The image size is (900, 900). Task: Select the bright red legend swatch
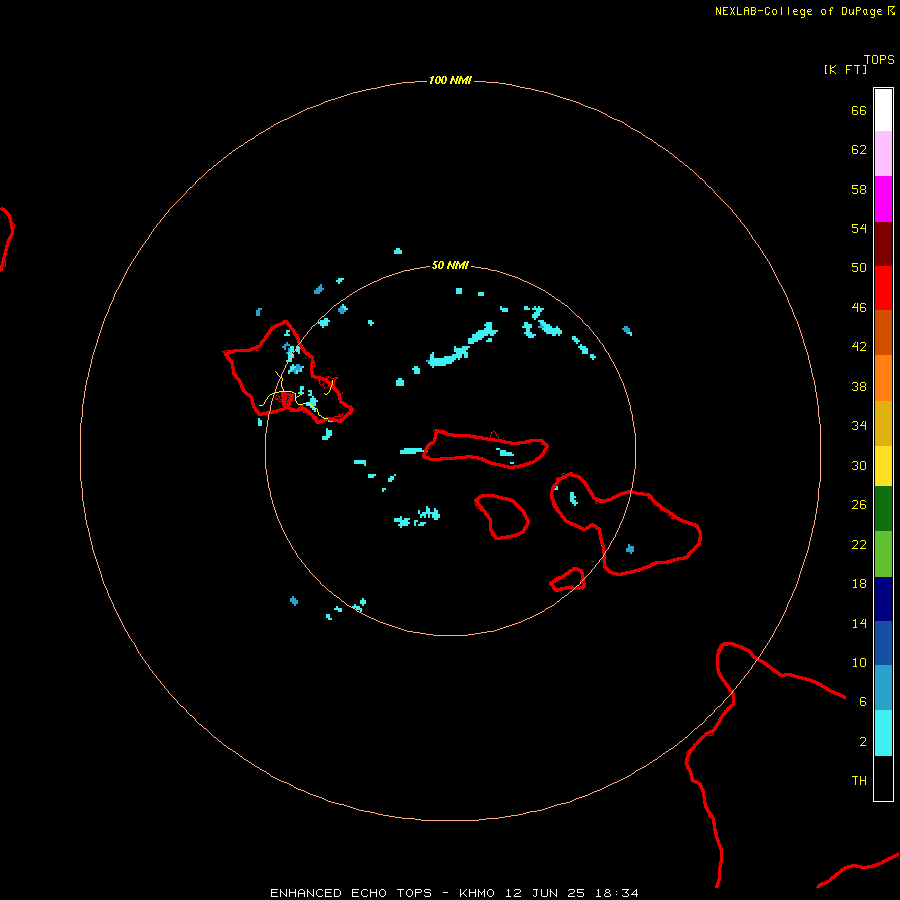tap(883, 288)
